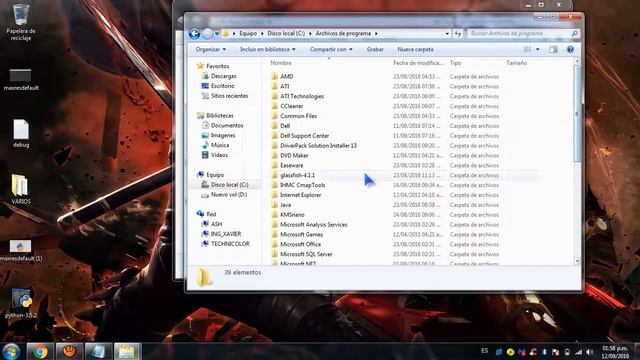Click the change view icon
This screenshot has height=360, width=640.
tap(527, 49)
